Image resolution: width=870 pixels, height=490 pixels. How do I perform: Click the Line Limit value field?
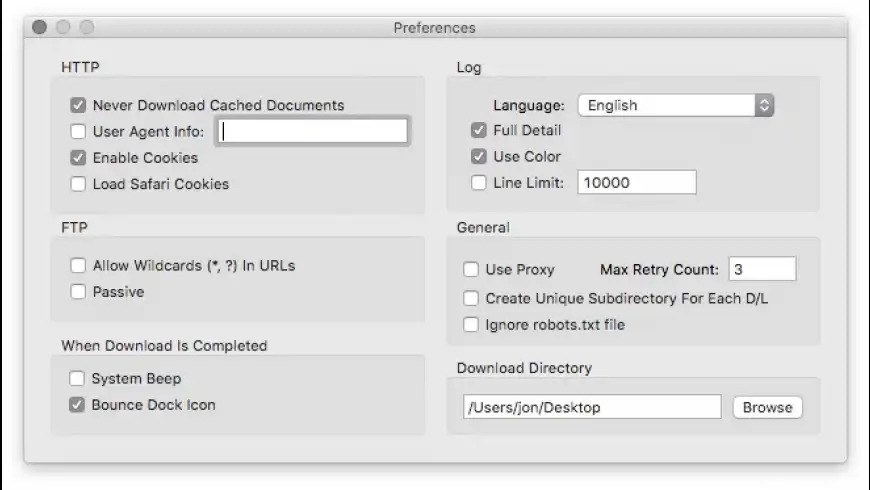pyautogui.click(x=636, y=183)
